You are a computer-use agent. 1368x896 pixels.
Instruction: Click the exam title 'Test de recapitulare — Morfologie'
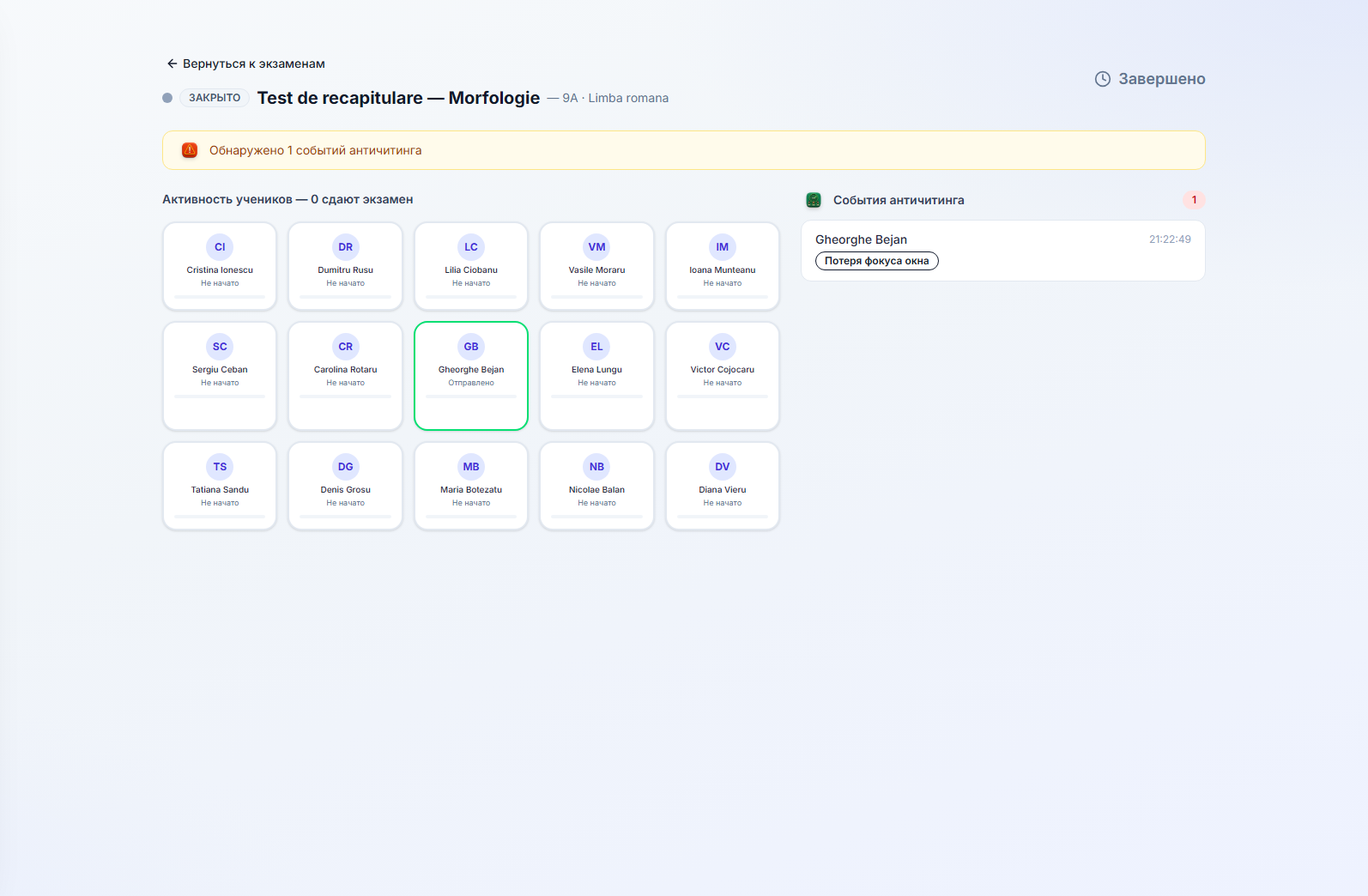[x=398, y=98]
